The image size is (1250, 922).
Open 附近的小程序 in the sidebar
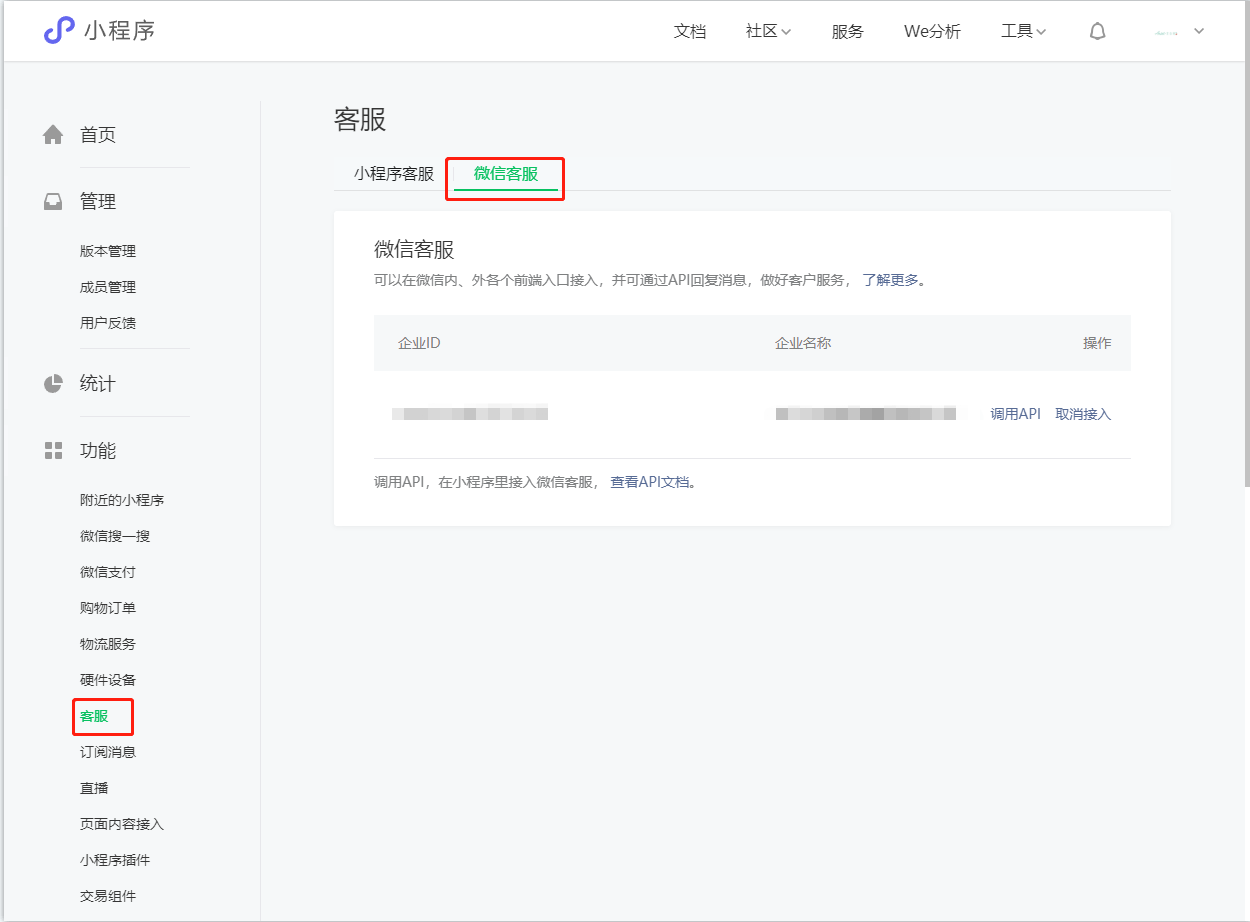(x=122, y=500)
